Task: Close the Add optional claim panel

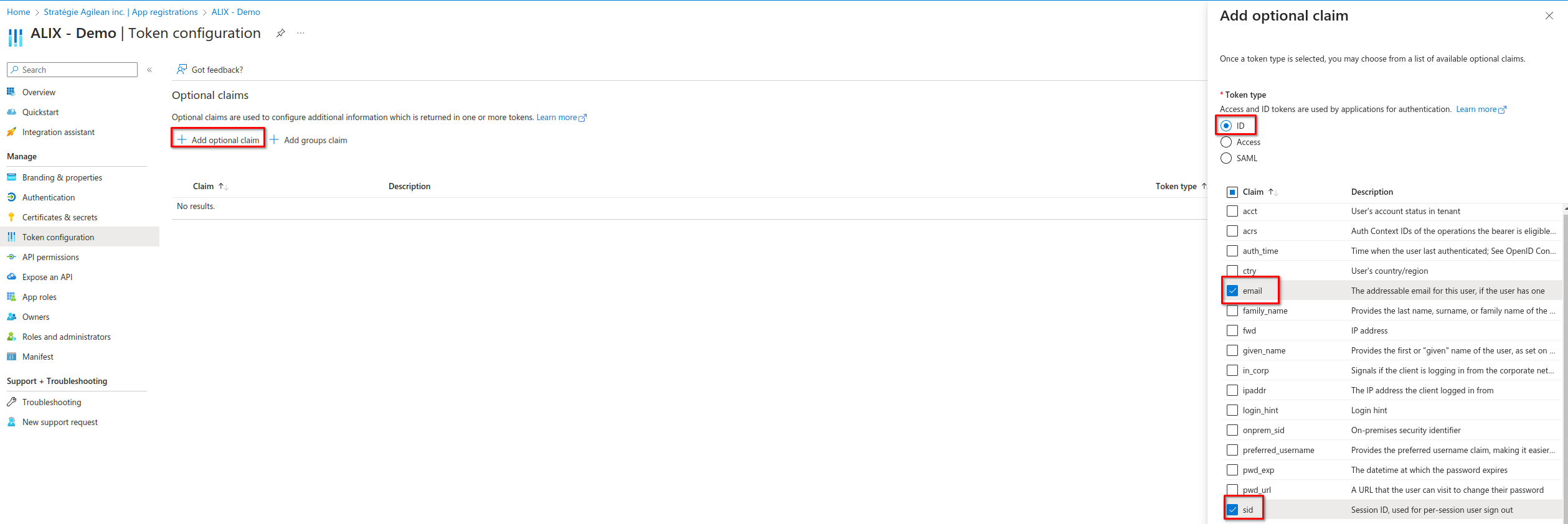Action: [x=1549, y=16]
